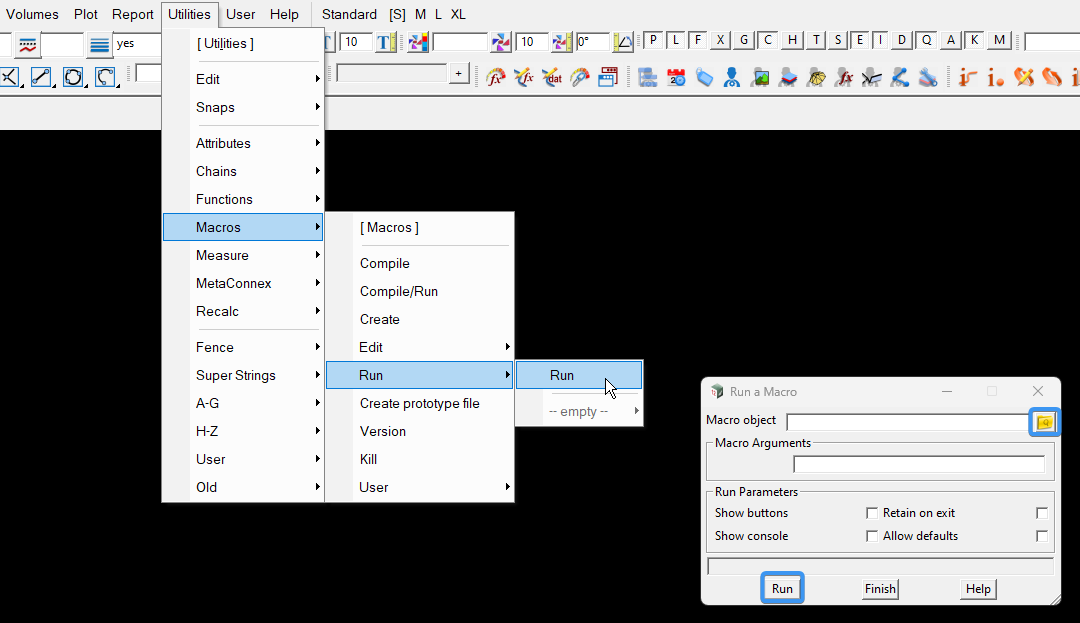The image size is (1080, 623).
Task: Choose Compile/Run from the Macros menu
Action: (x=399, y=291)
